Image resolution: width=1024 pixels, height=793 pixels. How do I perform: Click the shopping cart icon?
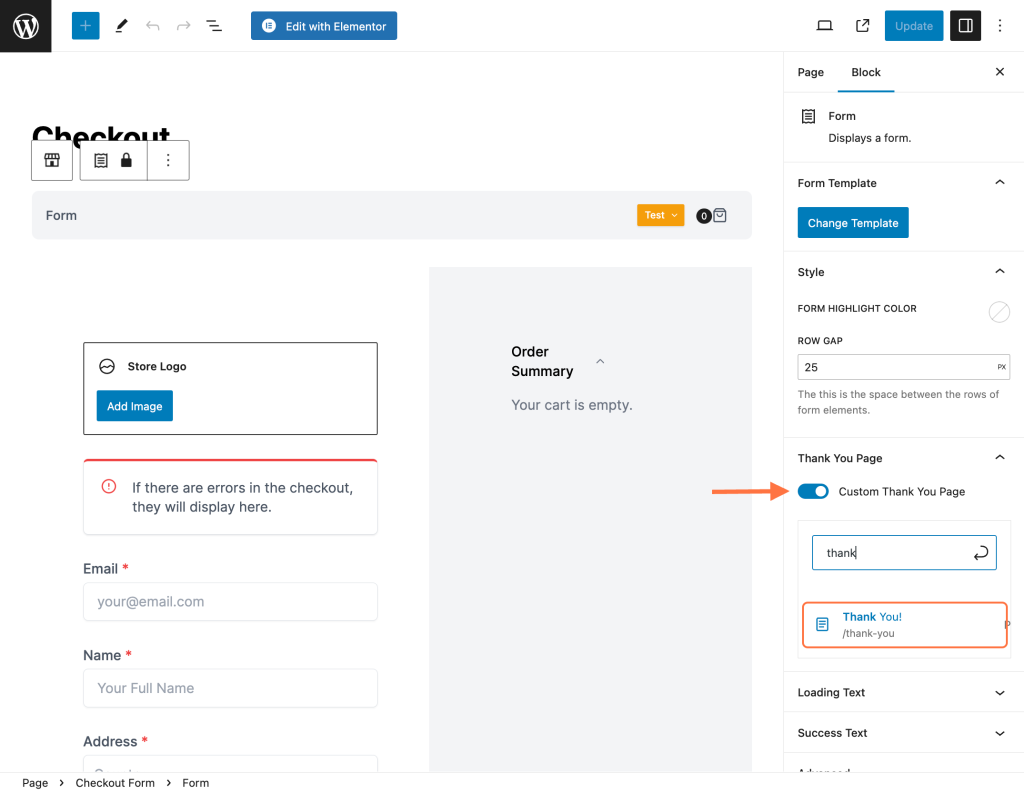coord(720,215)
